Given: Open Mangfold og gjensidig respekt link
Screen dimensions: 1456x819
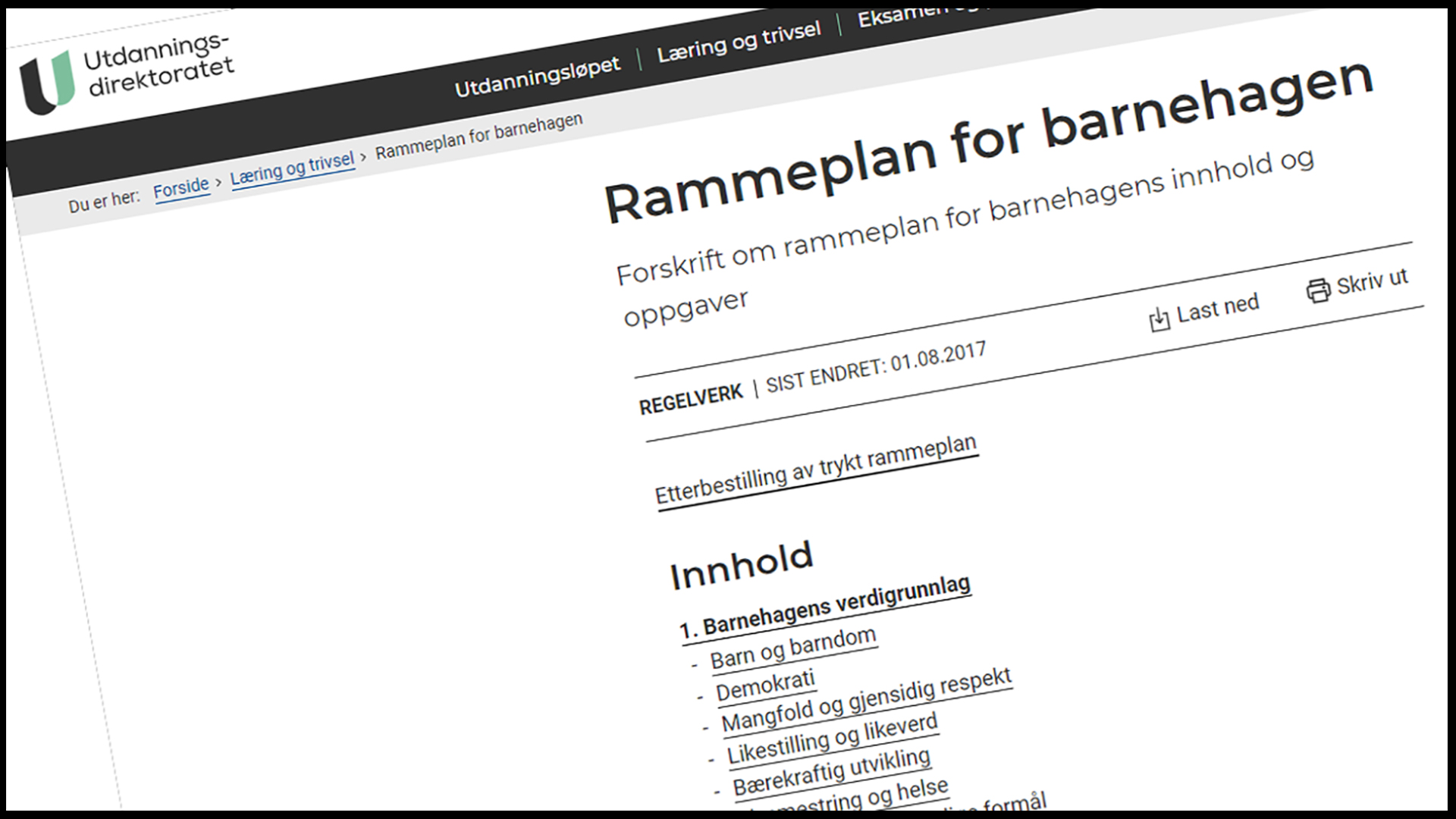Looking at the screenshot, I should 867,701.
